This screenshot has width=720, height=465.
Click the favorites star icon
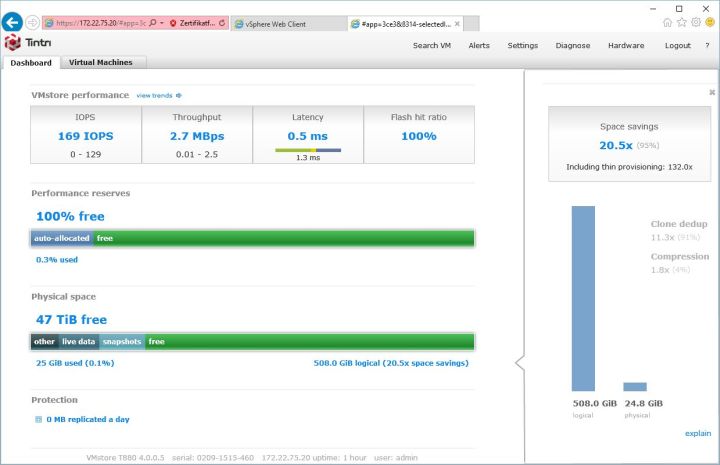click(x=682, y=22)
